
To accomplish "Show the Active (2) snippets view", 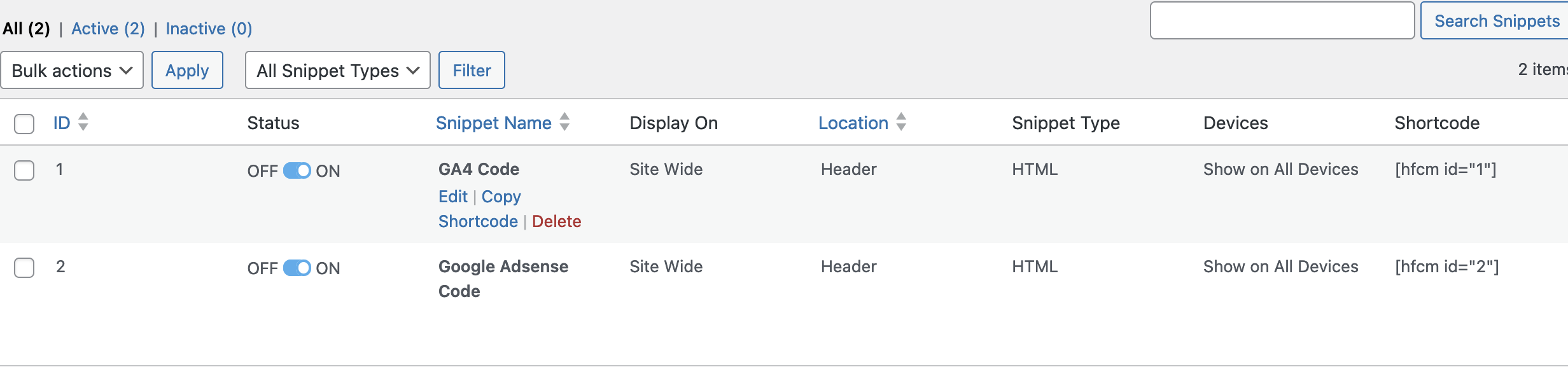I will 108,29.
